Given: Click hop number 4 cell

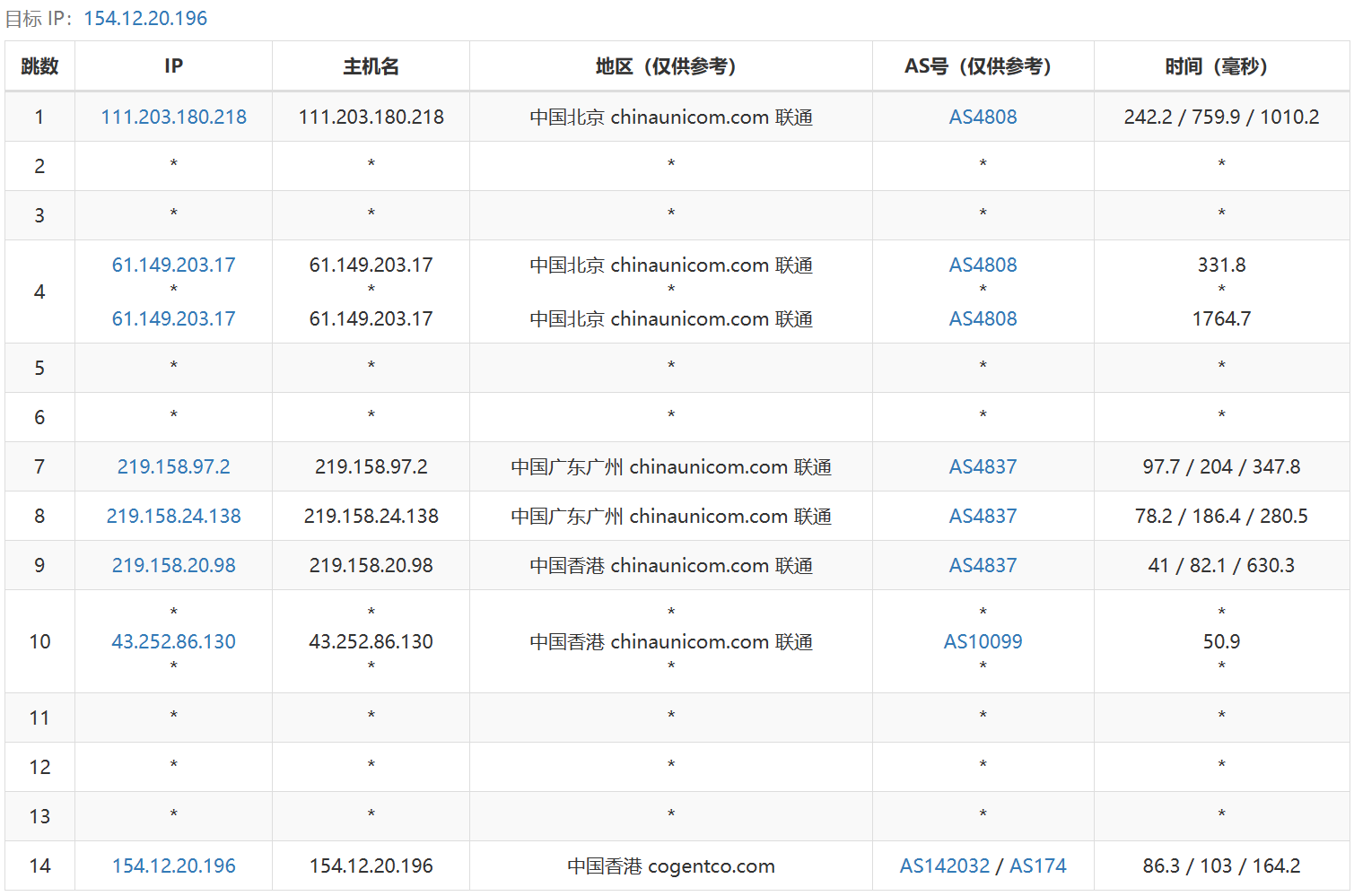Looking at the screenshot, I should [x=39, y=291].
